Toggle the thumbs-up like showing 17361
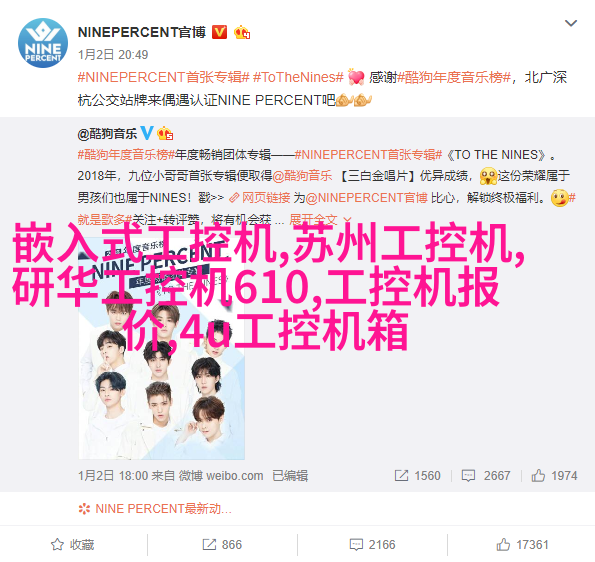Viewport: 595px width, 562px height. pos(523,545)
